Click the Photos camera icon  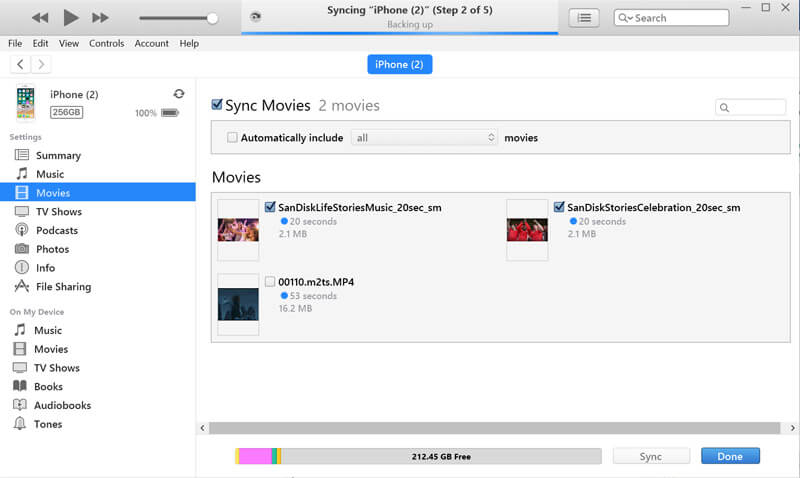[21, 248]
